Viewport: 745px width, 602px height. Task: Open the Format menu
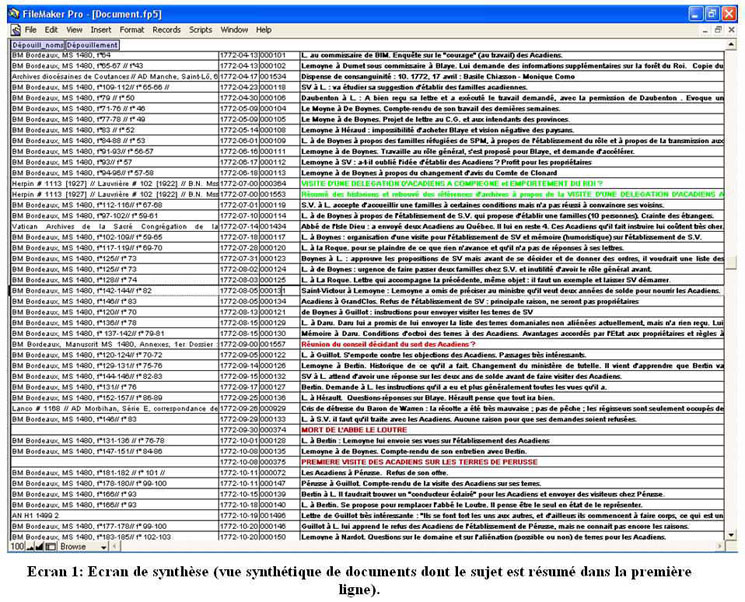(x=132, y=29)
